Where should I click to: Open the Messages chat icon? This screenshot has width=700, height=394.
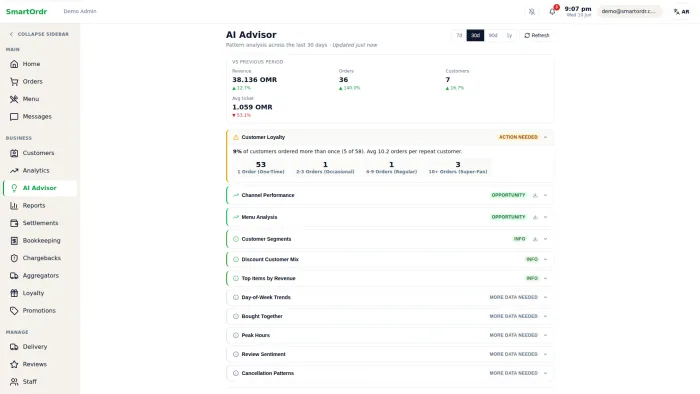[x=14, y=116]
